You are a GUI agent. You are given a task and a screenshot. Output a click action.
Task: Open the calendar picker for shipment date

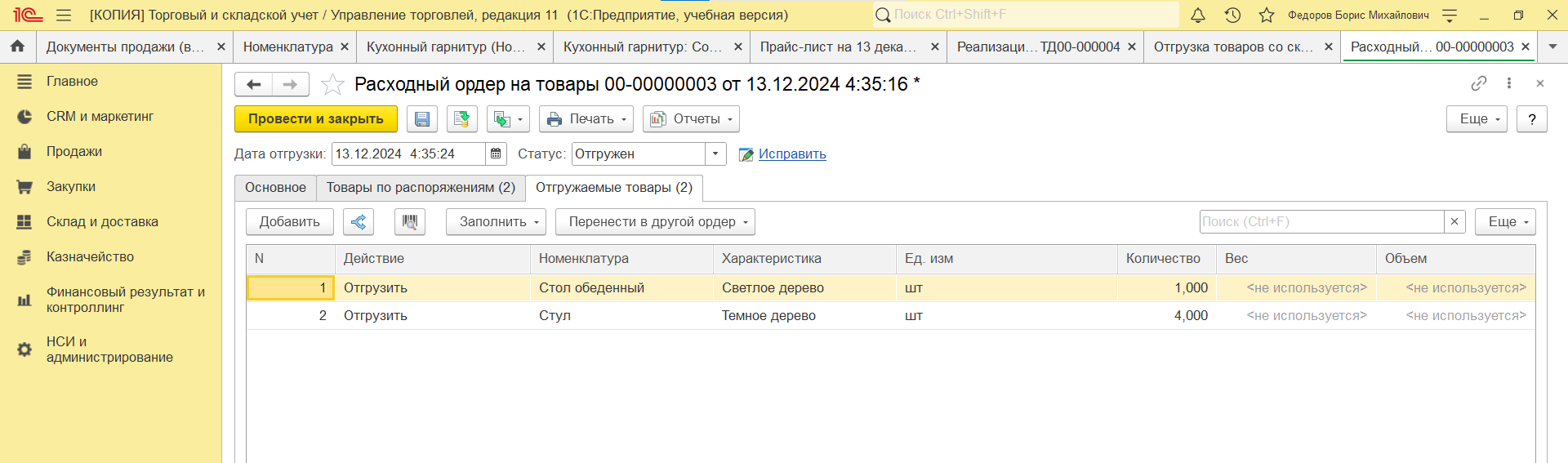coord(496,154)
